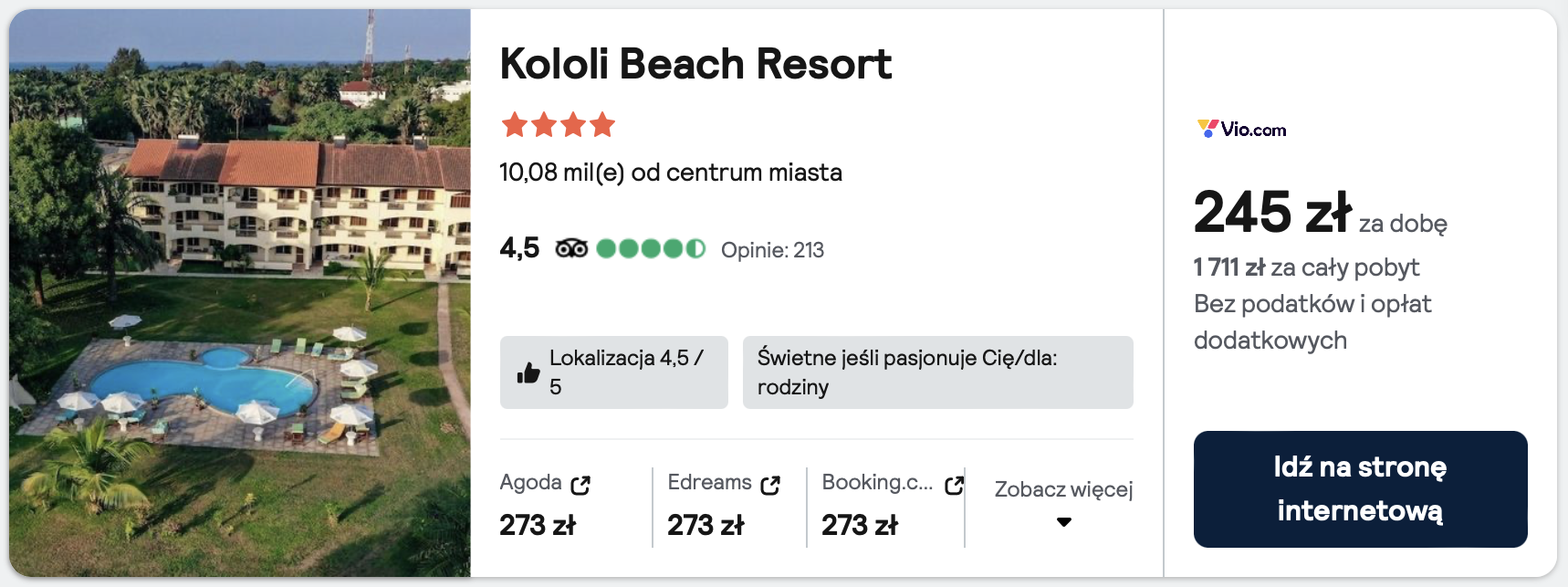The image size is (1568, 587).
Task: Click the thumbs-up icon in the Lokalizacja badge
Action: click(528, 372)
